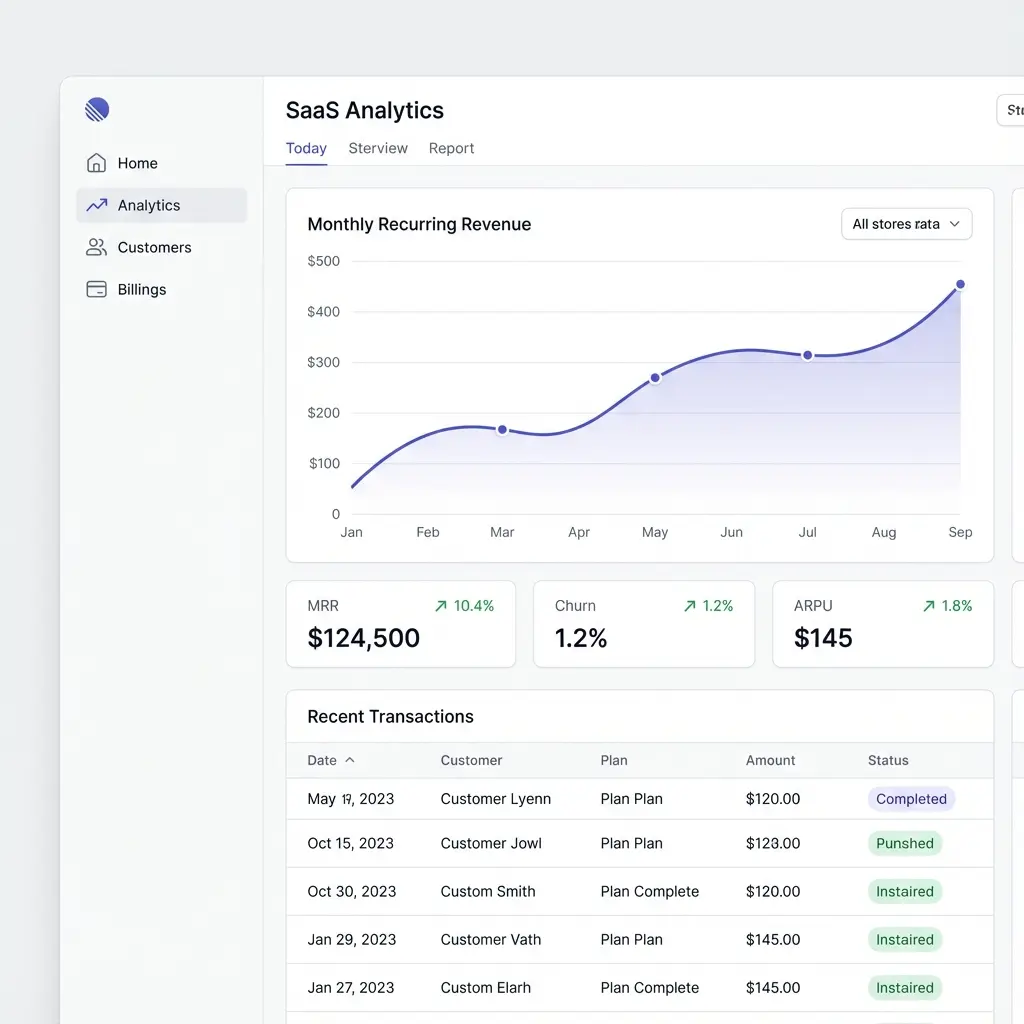
Task: Click the Punshed status badge
Action: (x=904, y=843)
